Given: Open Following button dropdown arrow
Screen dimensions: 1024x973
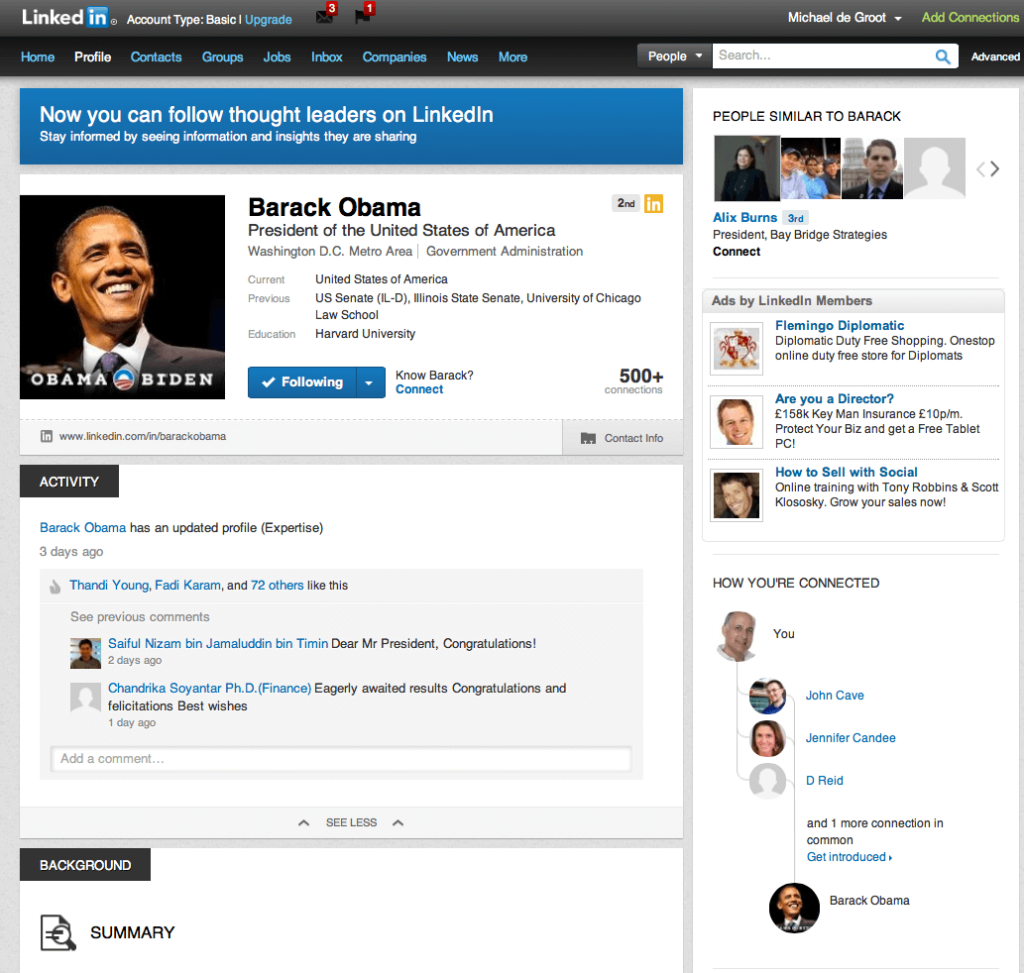Looking at the screenshot, I should pos(369,383).
